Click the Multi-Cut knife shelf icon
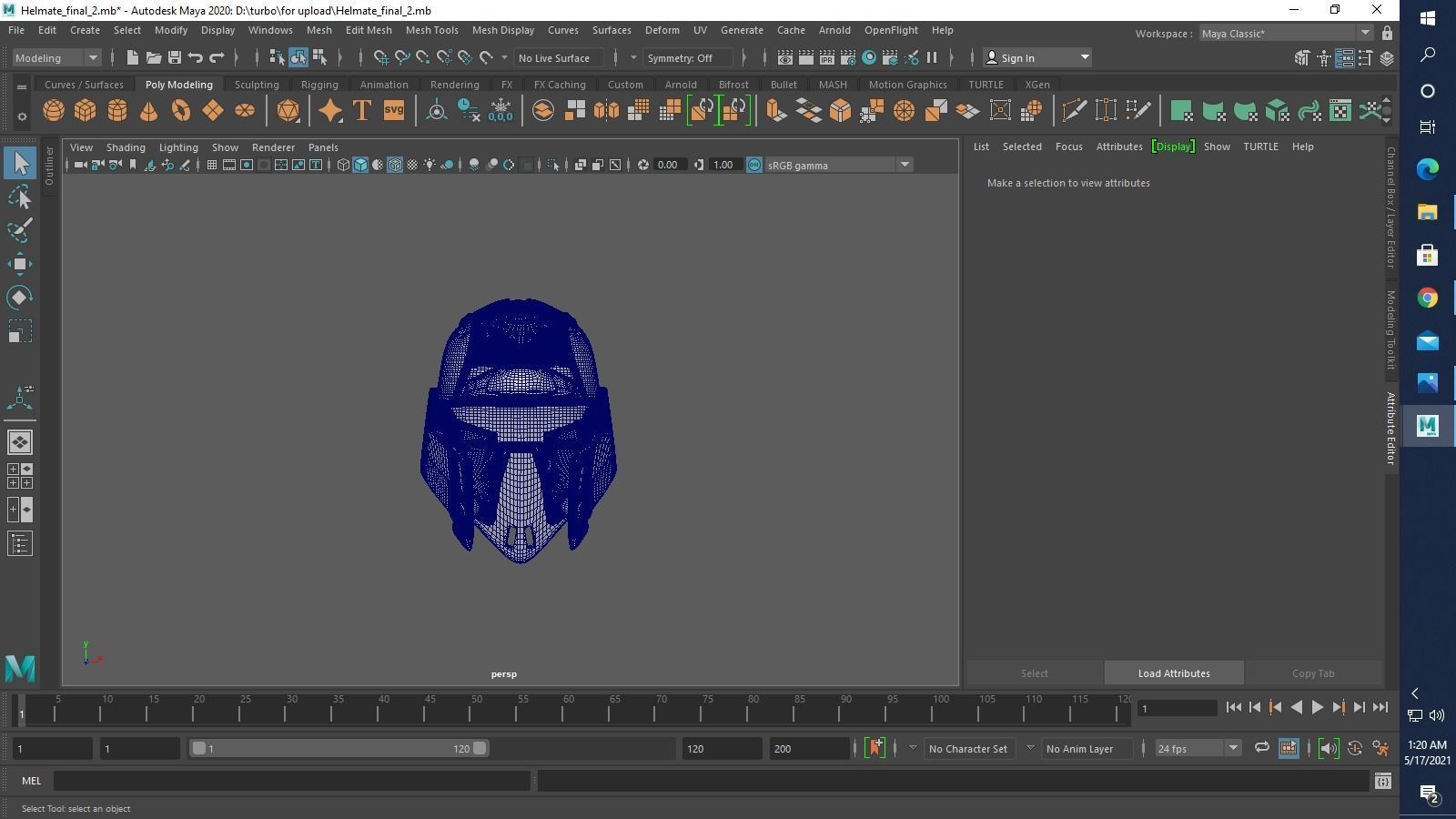The height and width of the screenshot is (819, 1456). point(1074,111)
